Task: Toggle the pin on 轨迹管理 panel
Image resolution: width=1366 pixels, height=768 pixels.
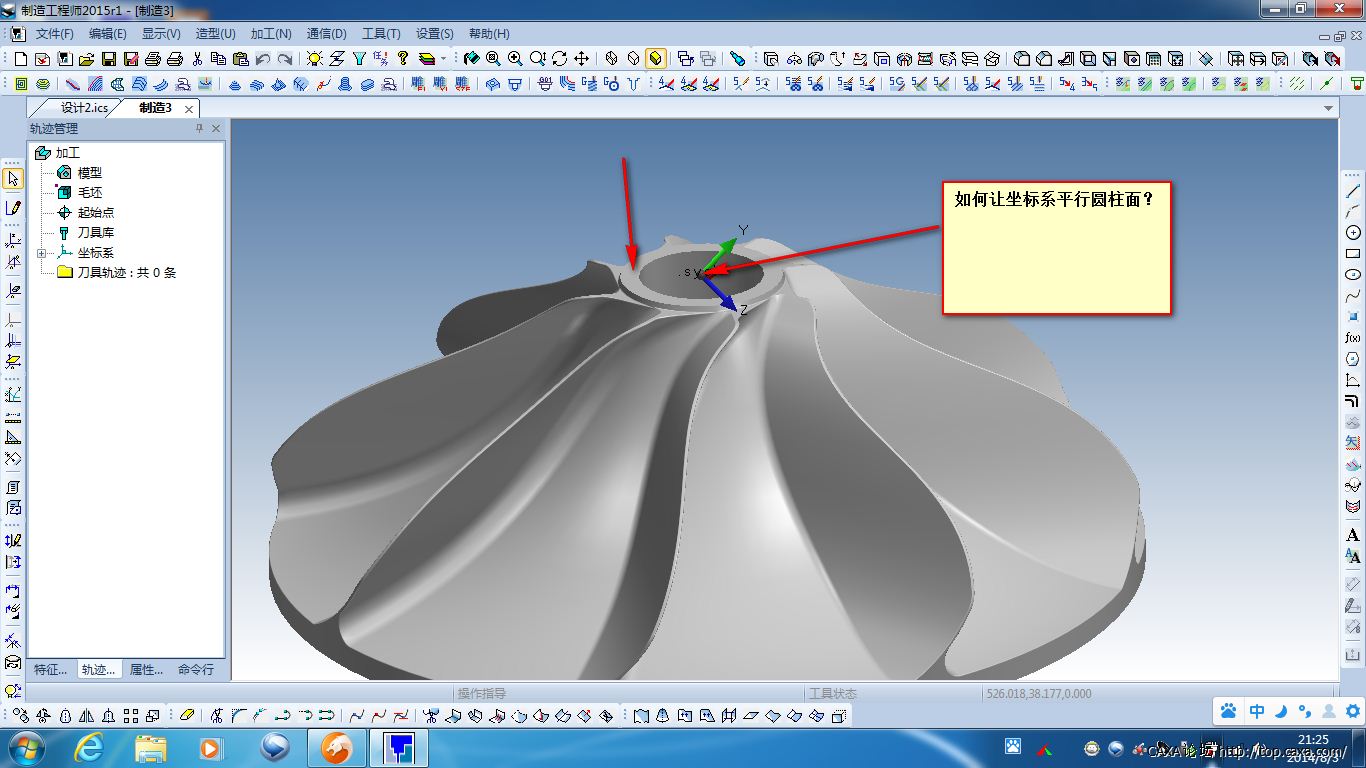Action: (199, 129)
